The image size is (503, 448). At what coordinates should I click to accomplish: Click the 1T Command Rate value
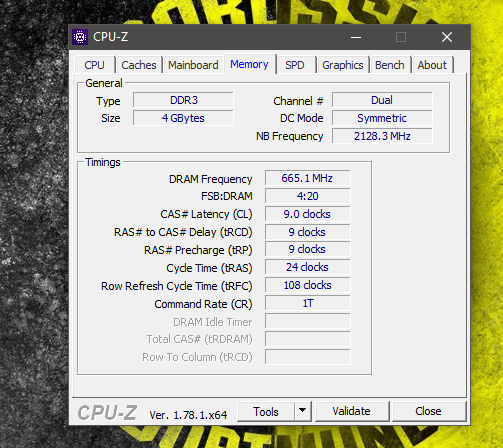[307, 303]
